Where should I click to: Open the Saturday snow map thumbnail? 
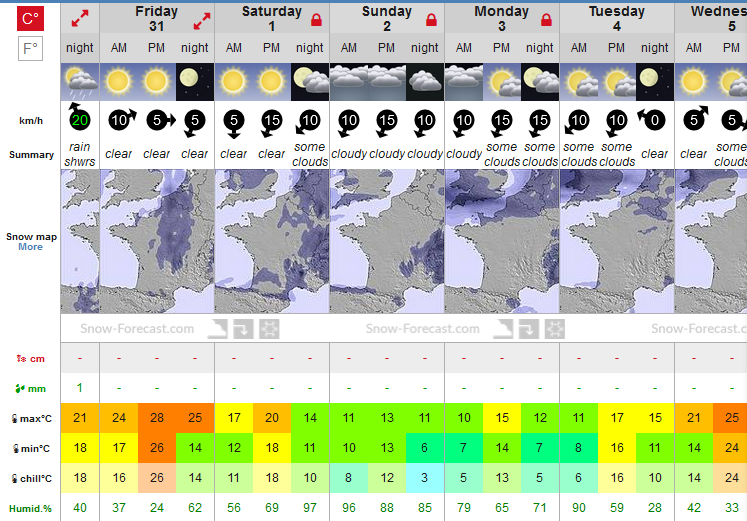click(x=272, y=241)
